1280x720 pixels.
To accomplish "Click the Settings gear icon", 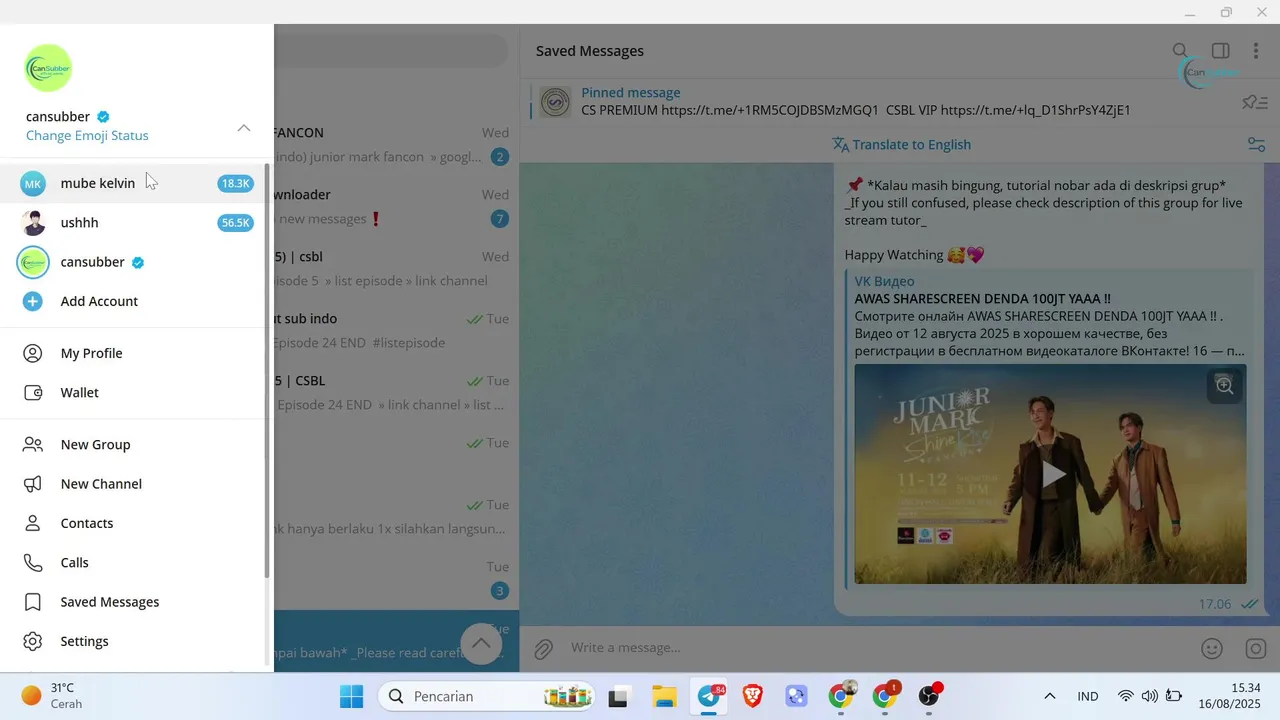I will [33, 641].
